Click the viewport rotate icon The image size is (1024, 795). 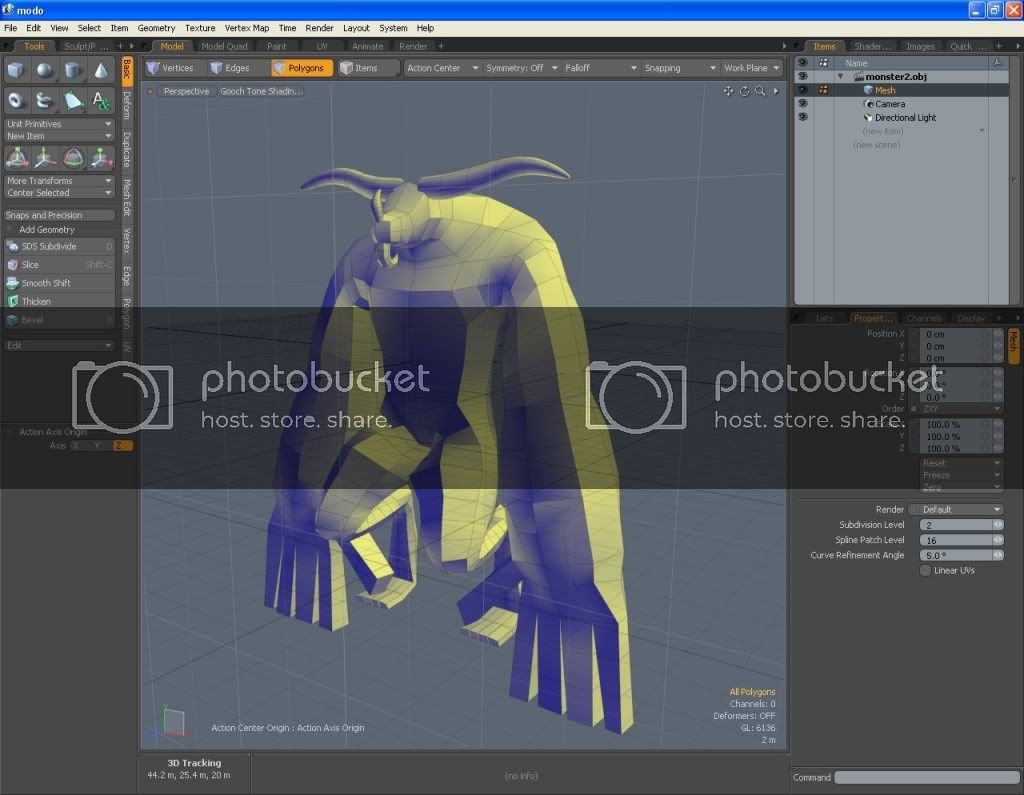pos(744,91)
